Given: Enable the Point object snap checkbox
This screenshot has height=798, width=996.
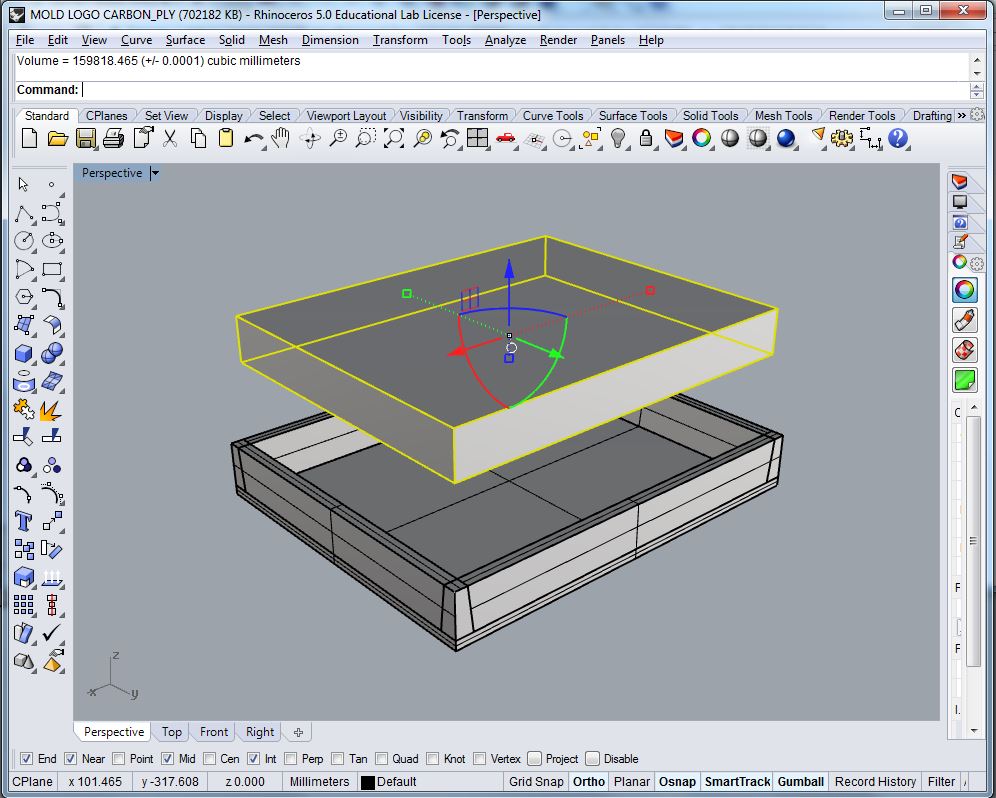Looking at the screenshot, I should (x=119, y=759).
